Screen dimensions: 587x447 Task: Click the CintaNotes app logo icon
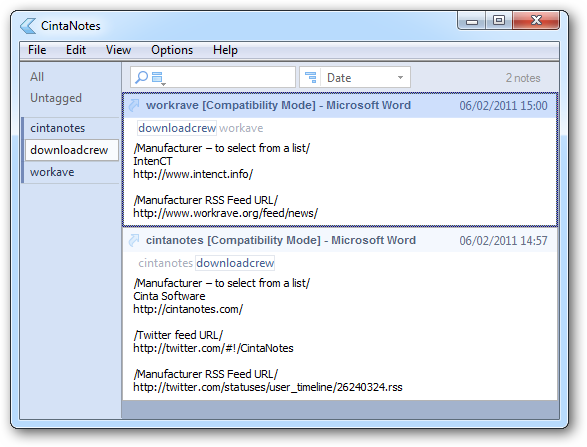pyautogui.click(x=28, y=26)
